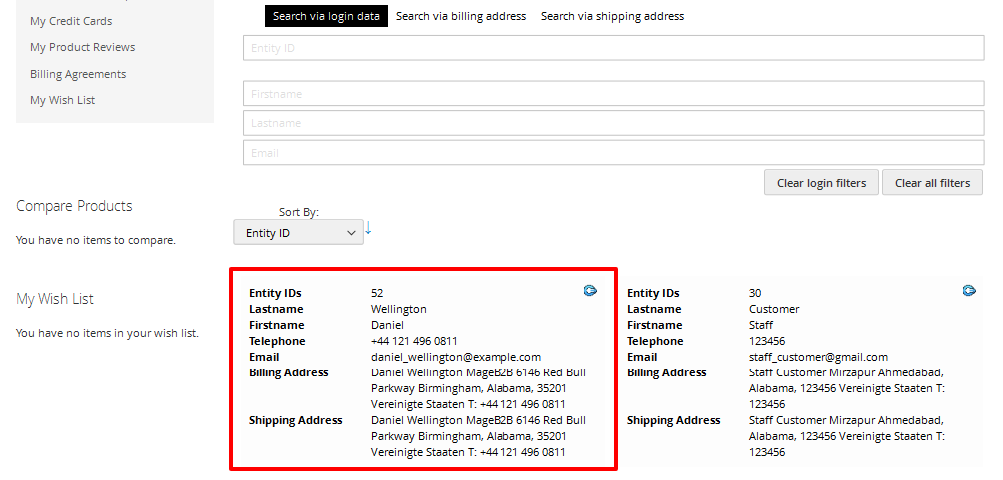
Task: Click login-as icon for Staff Customer
Action: point(968,291)
